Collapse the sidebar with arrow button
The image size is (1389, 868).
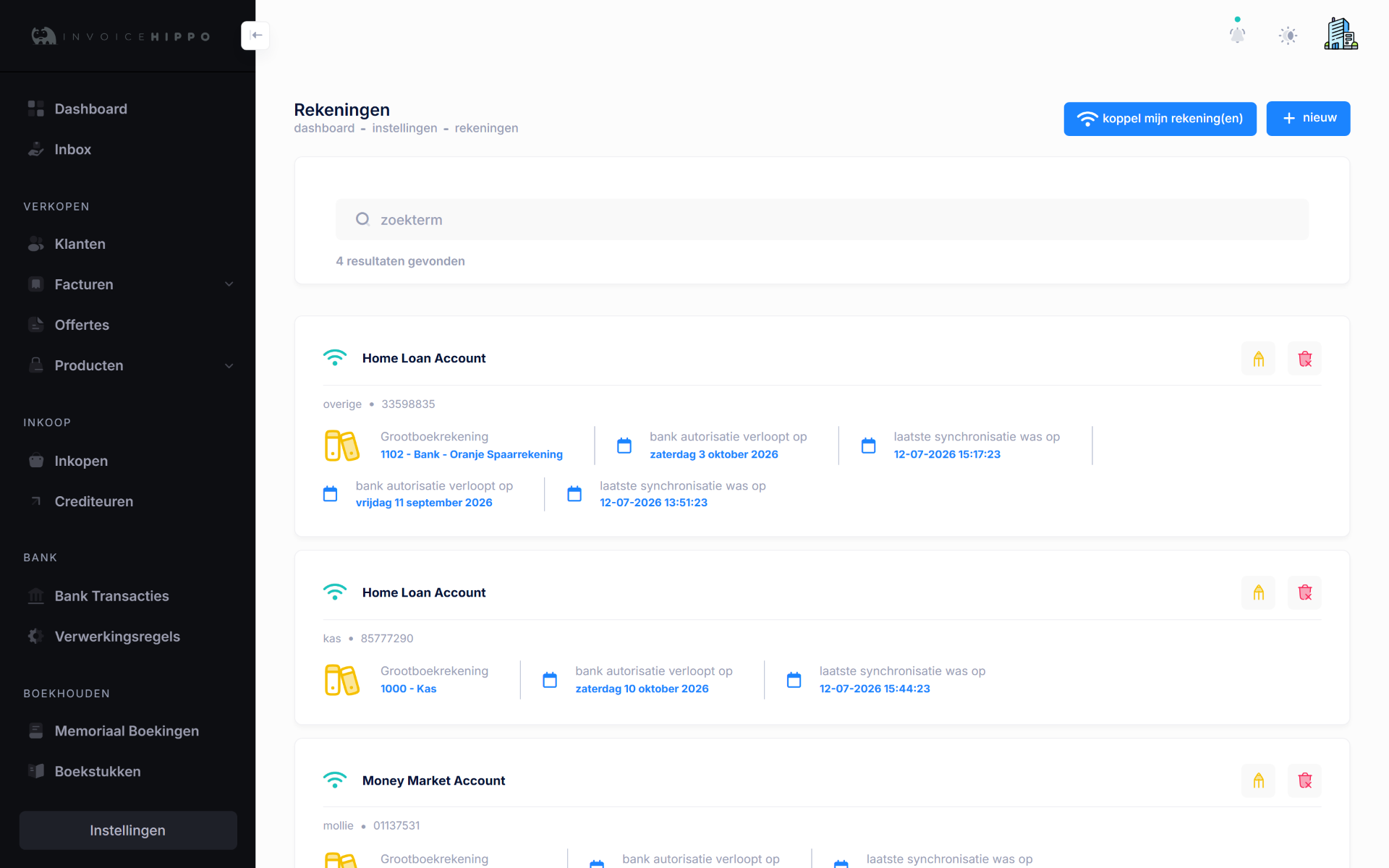coord(255,35)
